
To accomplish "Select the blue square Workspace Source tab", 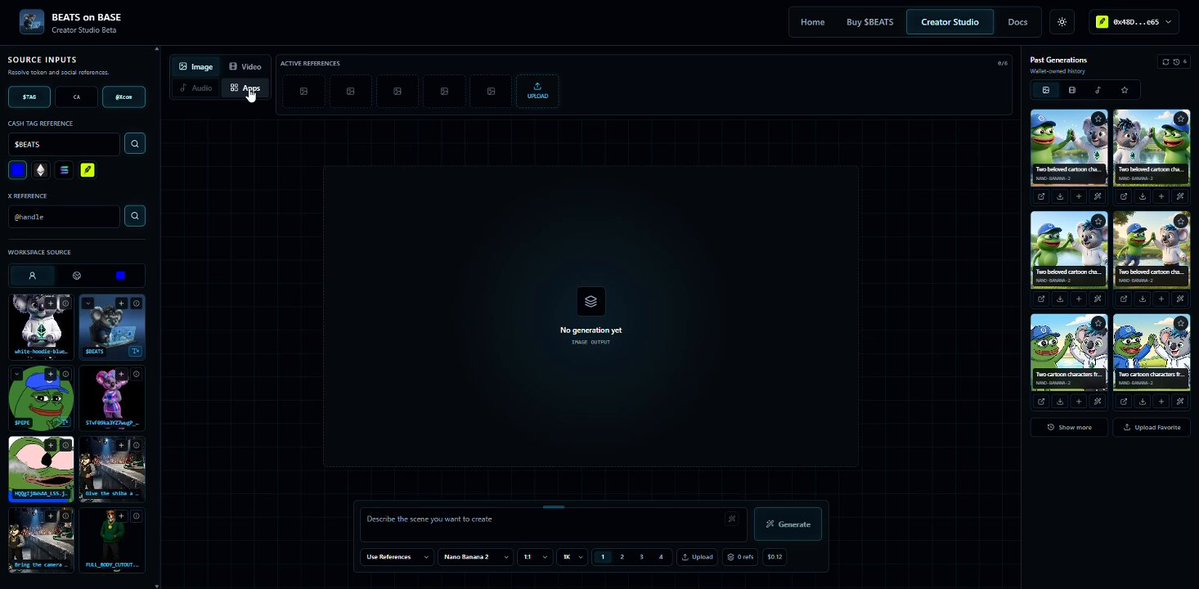I will (x=121, y=275).
